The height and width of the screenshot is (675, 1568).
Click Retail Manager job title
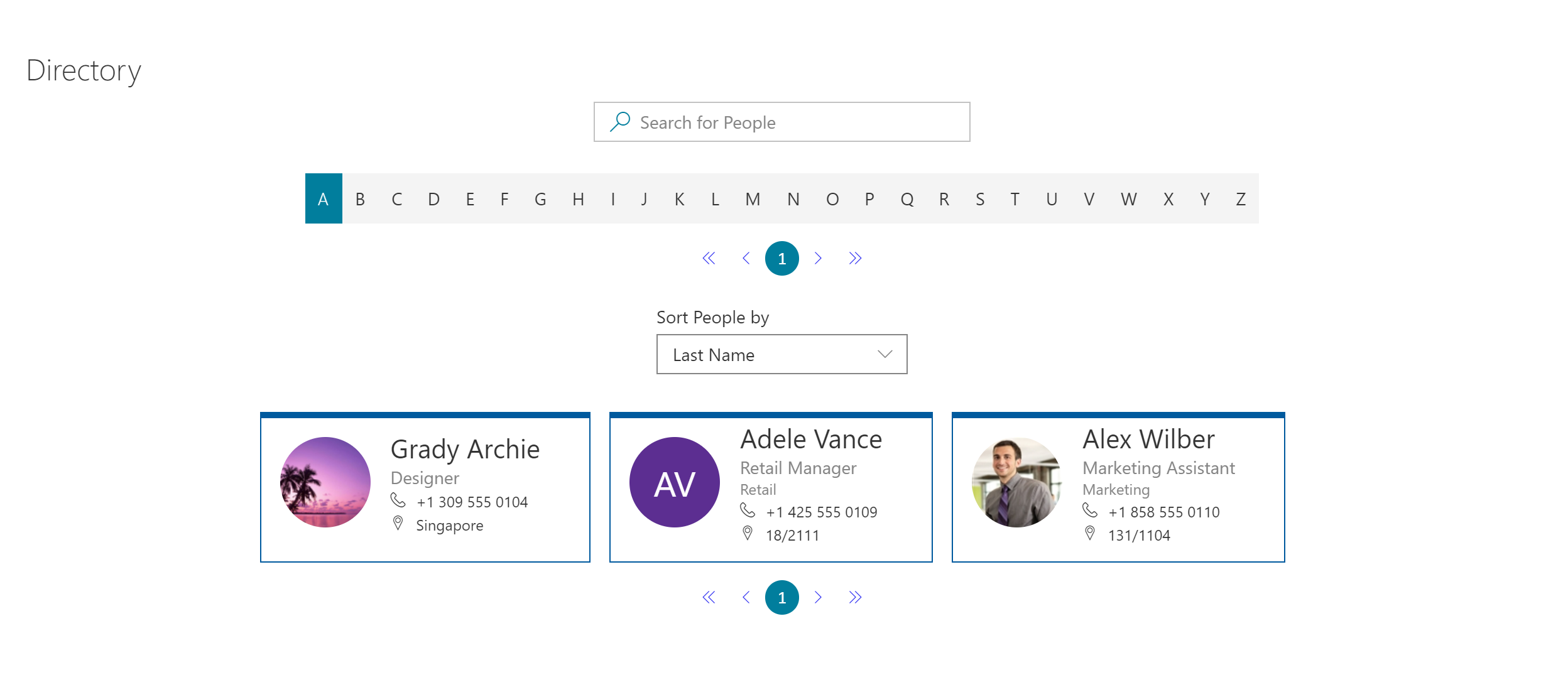(798, 468)
